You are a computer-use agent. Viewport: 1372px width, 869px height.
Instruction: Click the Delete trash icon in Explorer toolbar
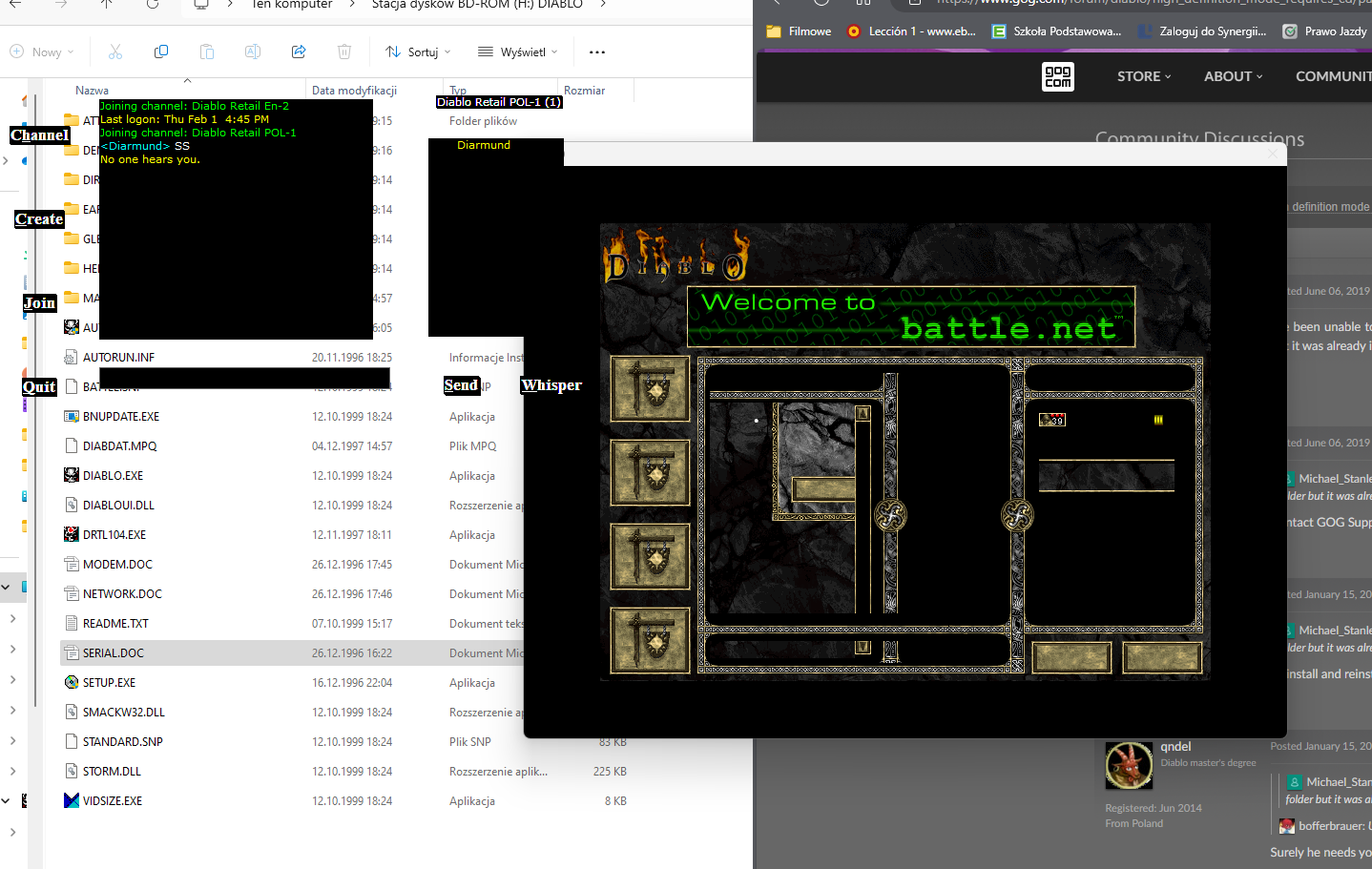344,52
